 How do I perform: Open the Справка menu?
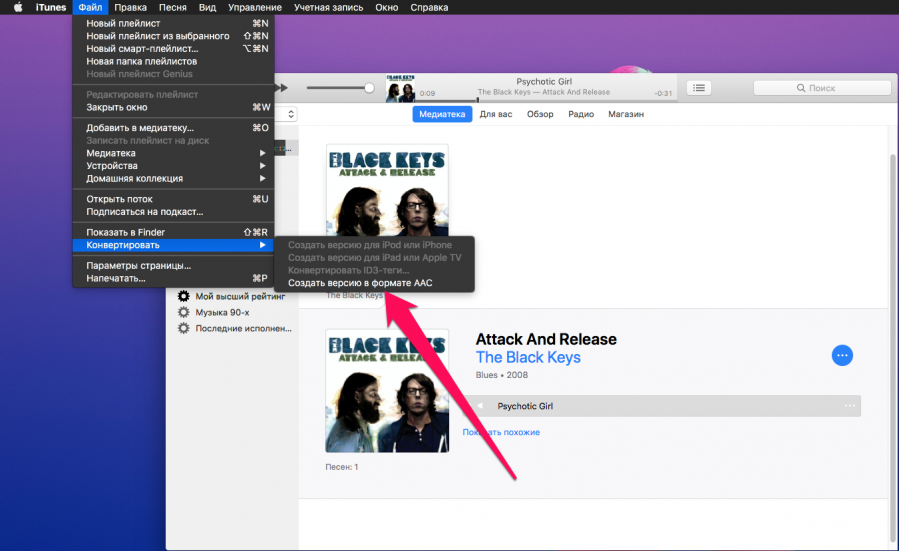(429, 7)
